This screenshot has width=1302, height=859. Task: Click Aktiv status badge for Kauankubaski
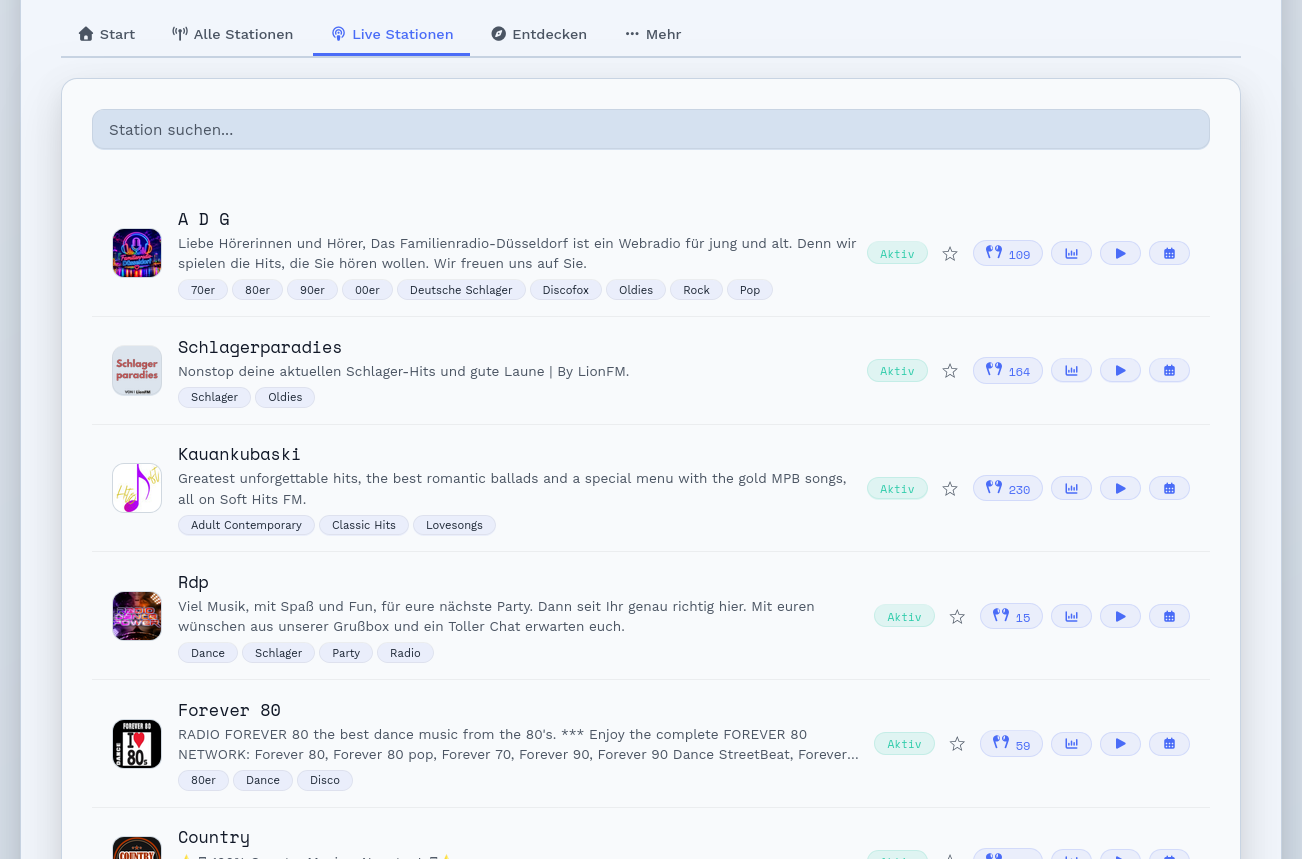pyautogui.click(x=897, y=489)
